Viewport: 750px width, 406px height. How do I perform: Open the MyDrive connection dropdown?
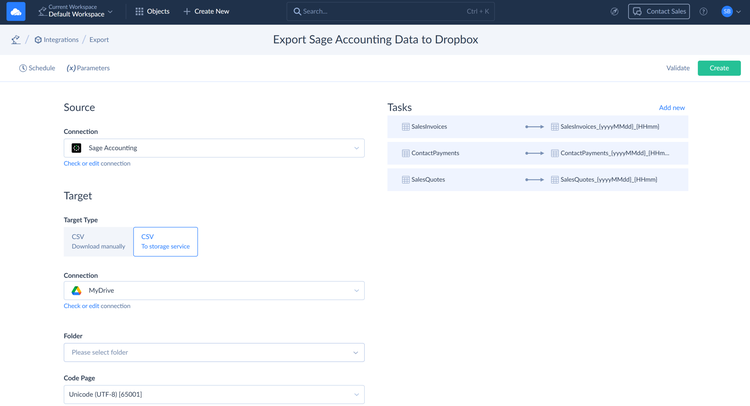click(214, 290)
